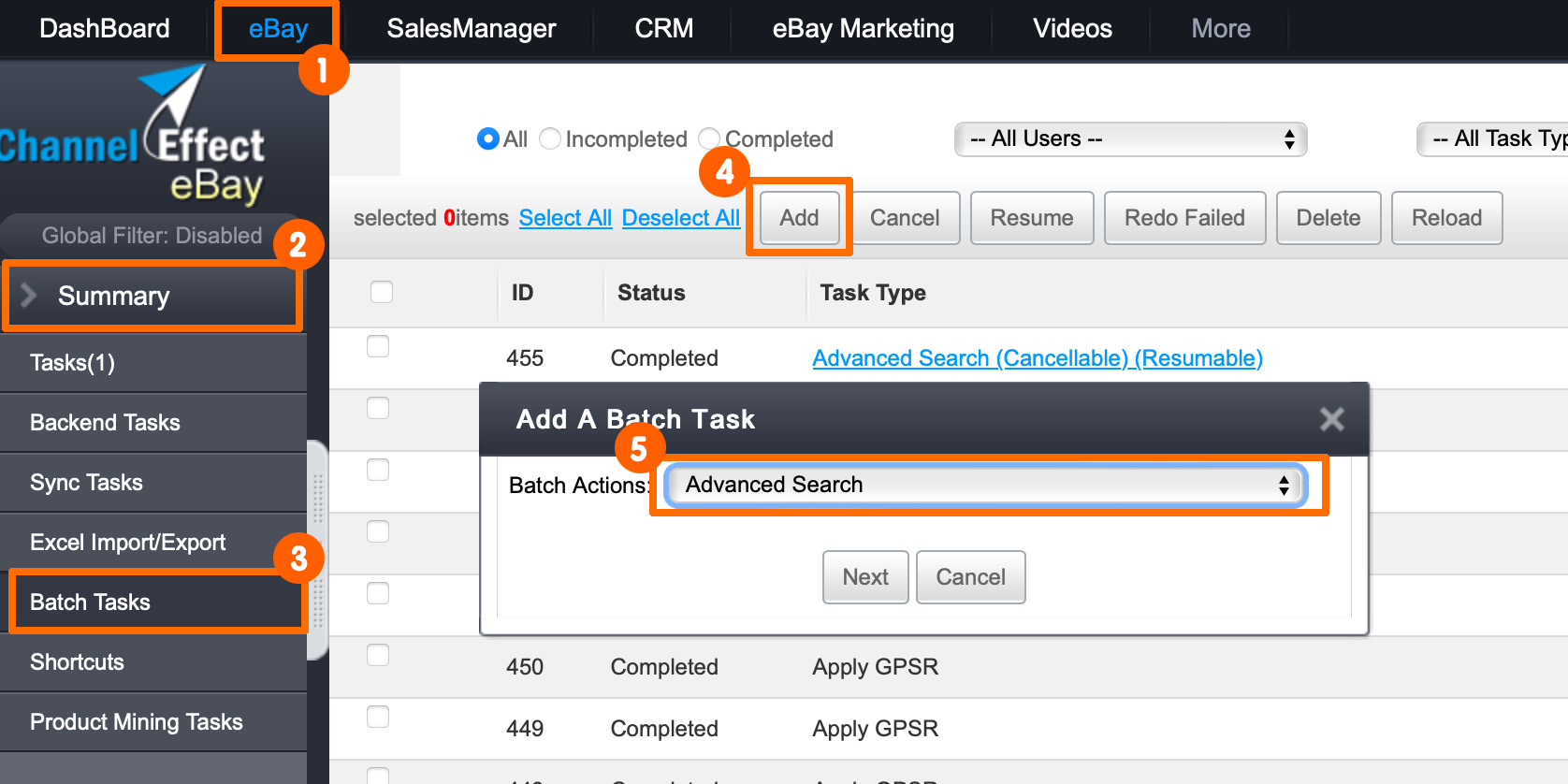Click the Completed status of task 450
The image size is (1568, 784).
664,667
